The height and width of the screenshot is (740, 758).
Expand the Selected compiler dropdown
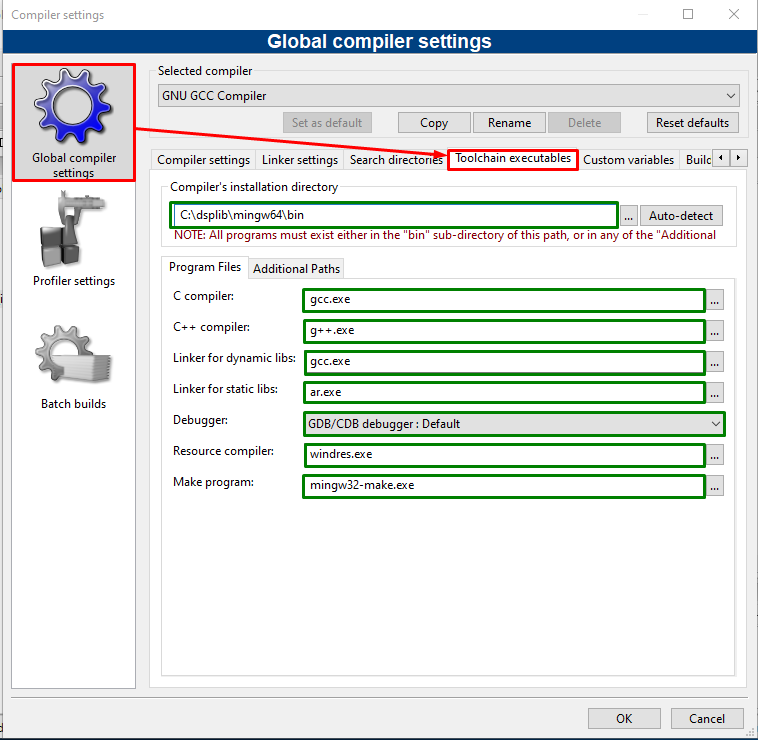[x=448, y=96]
